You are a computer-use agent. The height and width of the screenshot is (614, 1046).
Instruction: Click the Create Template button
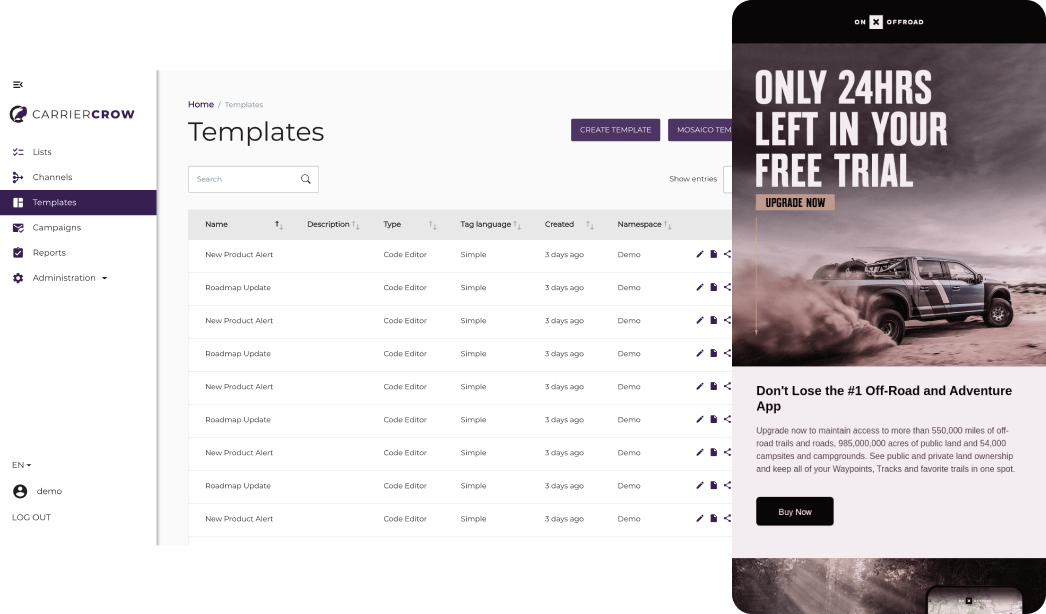coord(615,130)
